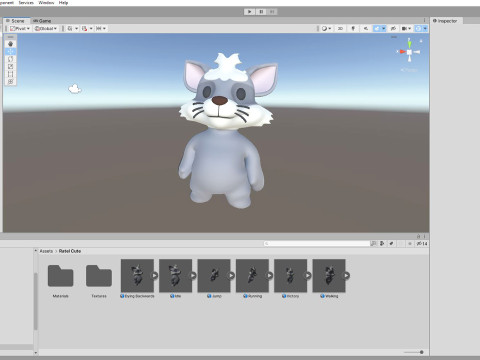Click the red X axis of scene gizmo
This screenshot has width=480, height=360.
click(402, 52)
